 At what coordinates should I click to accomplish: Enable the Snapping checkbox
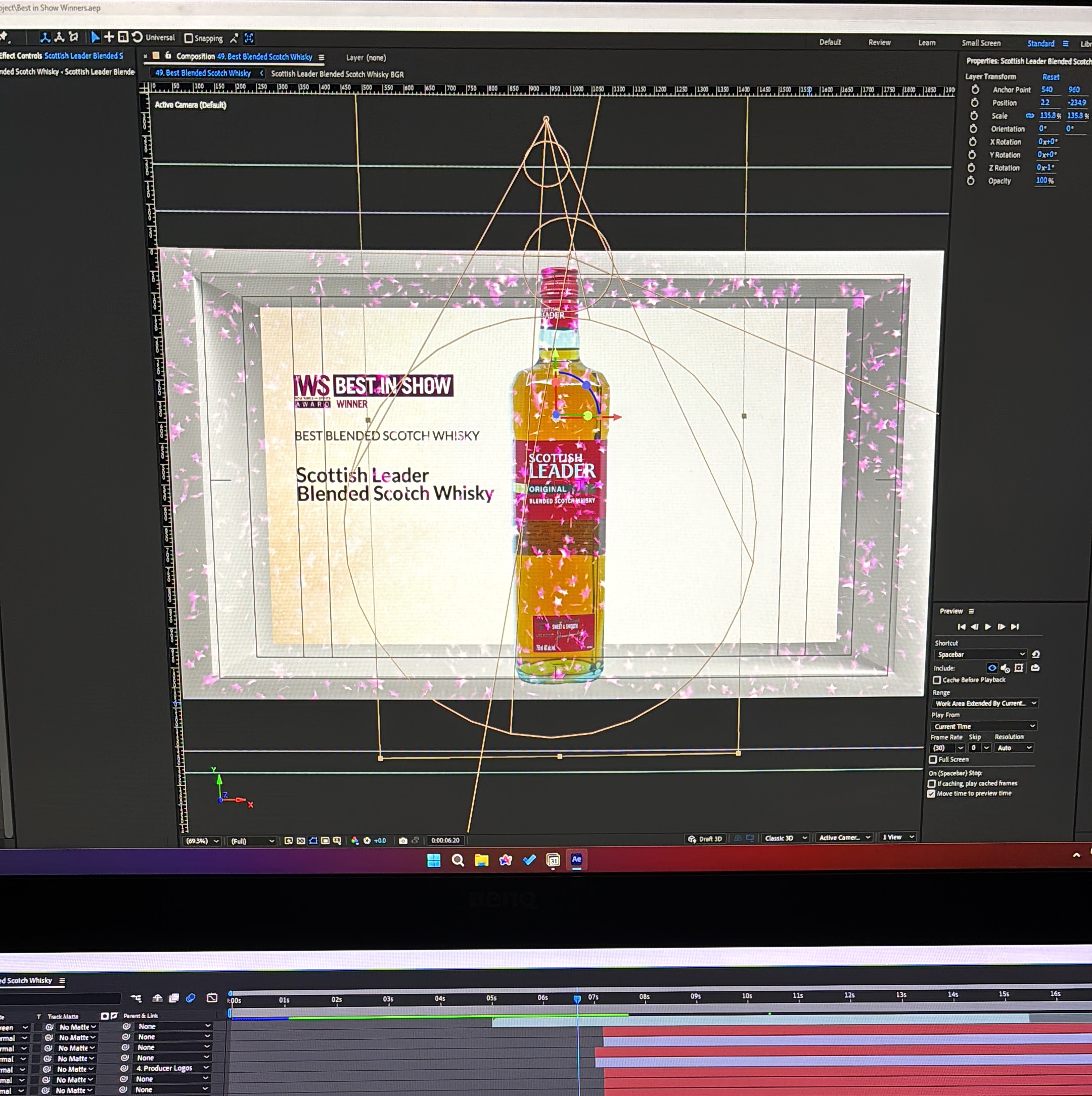(189, 38)
